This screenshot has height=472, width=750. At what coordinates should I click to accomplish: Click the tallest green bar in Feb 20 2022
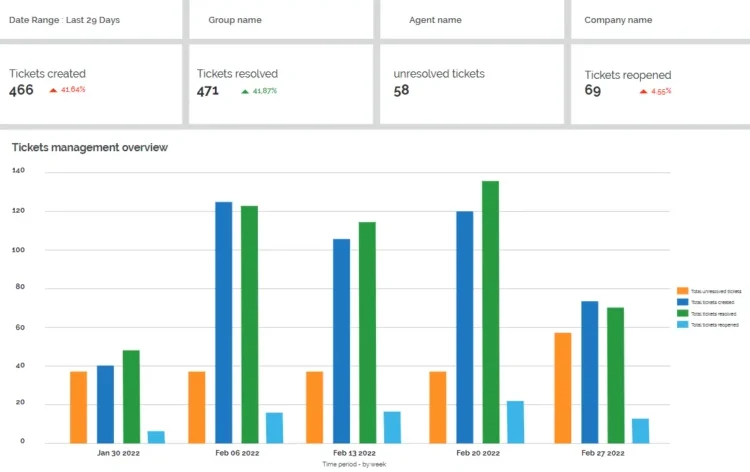tap(490, 312)
